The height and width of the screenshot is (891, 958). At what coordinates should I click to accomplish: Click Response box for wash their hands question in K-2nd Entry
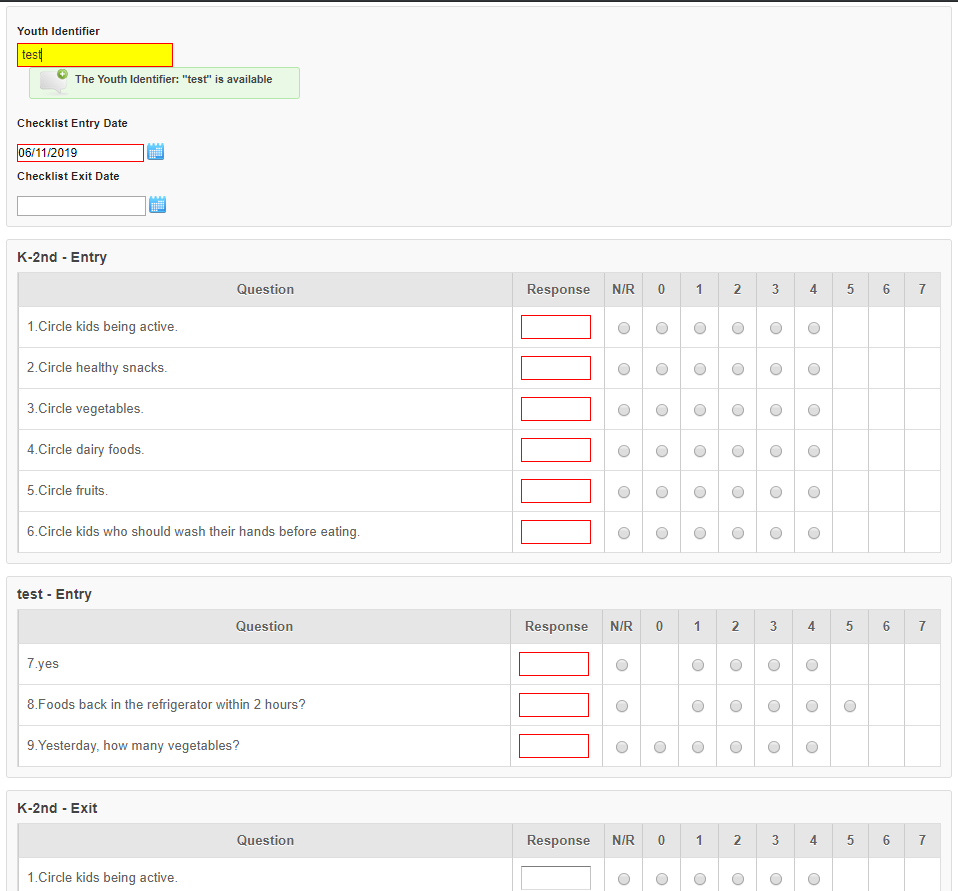[556, 532]
